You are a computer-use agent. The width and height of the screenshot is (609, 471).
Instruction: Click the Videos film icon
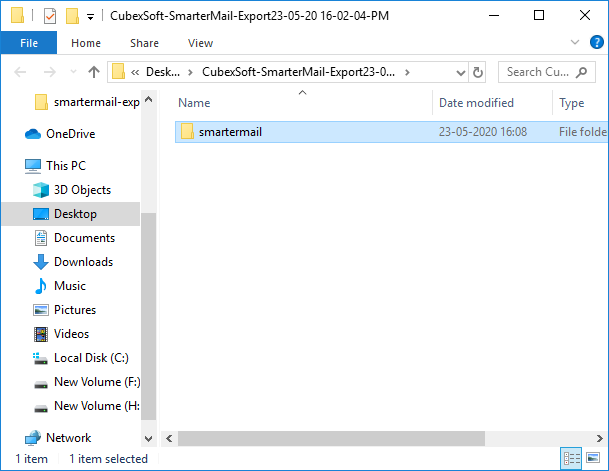[41, 334]
